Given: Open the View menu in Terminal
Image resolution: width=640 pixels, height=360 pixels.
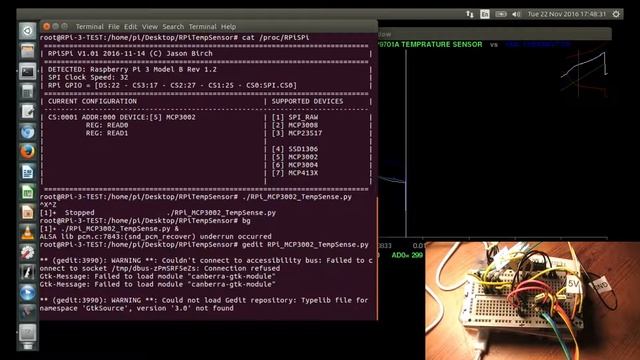Looking at the screenshot, I should pos(150,27).
